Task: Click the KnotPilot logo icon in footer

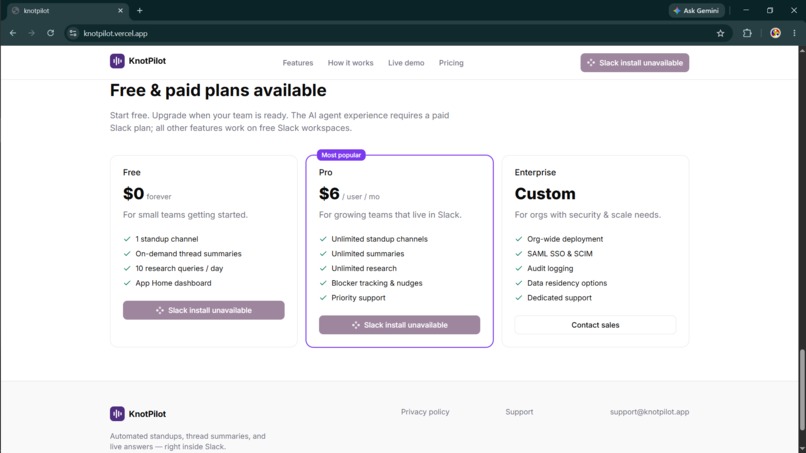Action: (117, 413)
